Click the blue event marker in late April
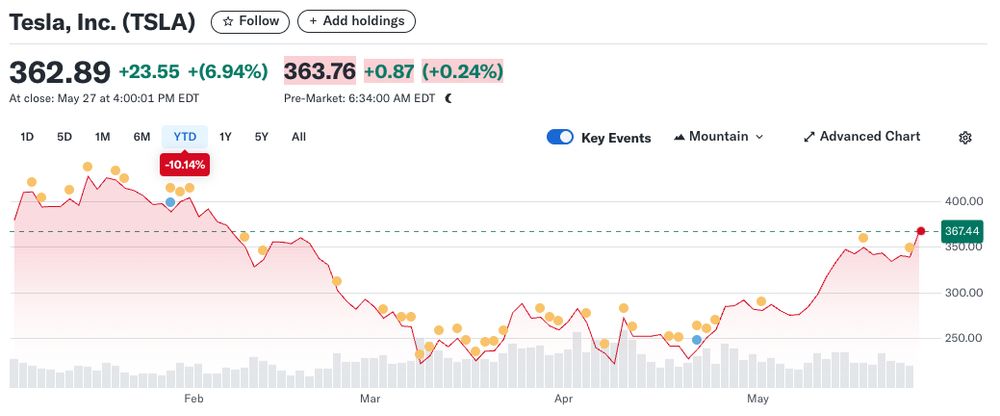This screenshot has width=1000, height=416. pos(696,339)
